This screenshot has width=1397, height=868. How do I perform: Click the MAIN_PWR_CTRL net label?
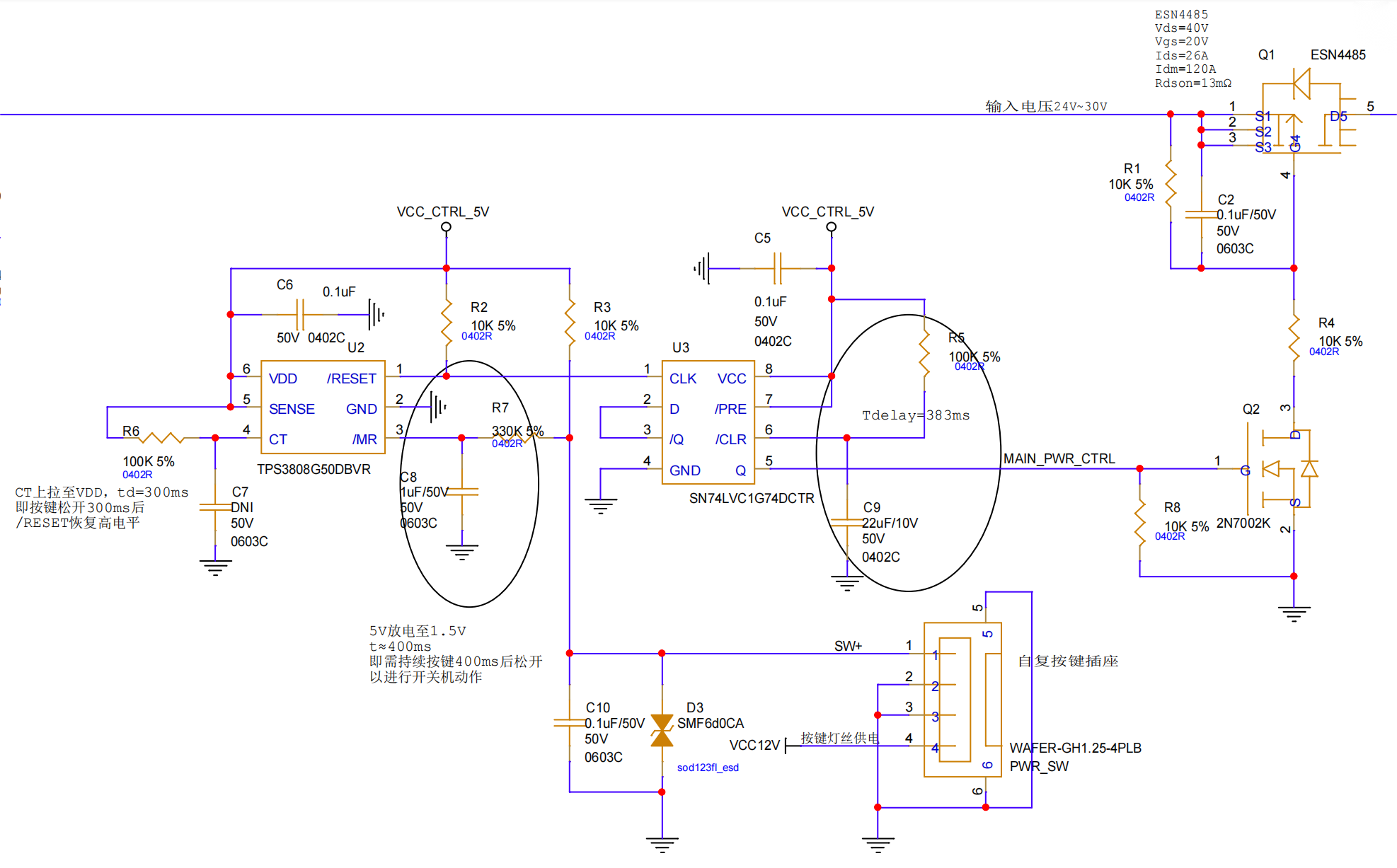click(x=1059, y=458)
